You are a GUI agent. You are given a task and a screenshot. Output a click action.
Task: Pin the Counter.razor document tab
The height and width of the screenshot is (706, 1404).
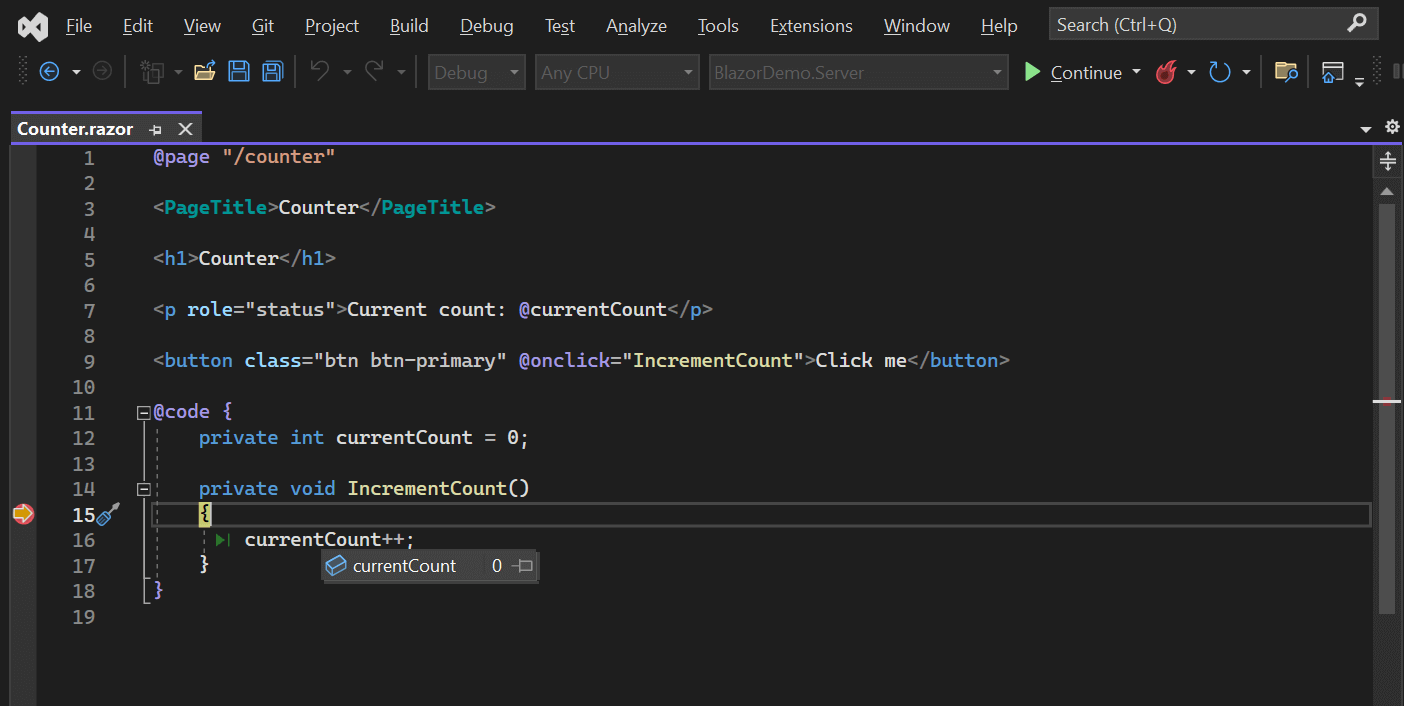pyautogui.click(x=155, y=128)
